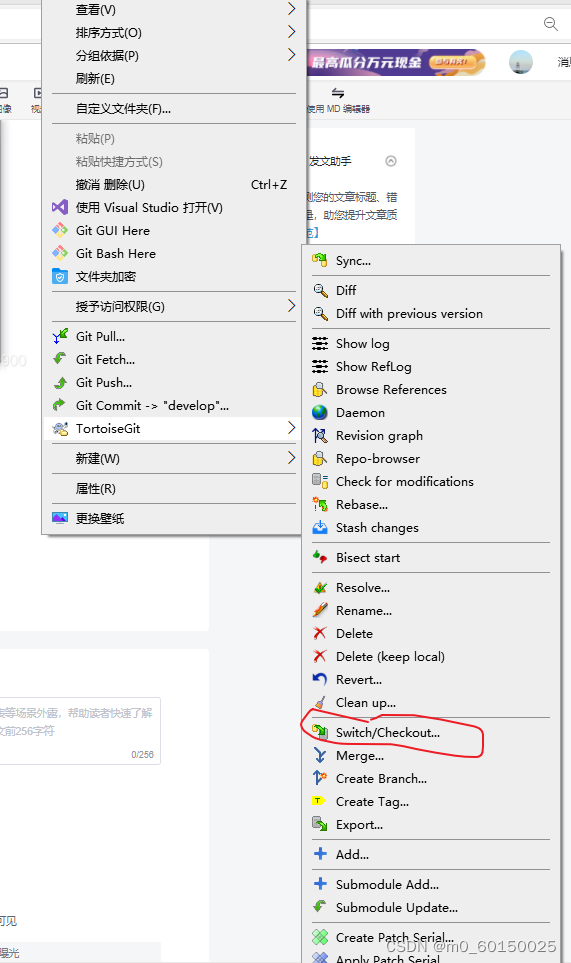Screen dimensions: 571x963
Task: Expand the 排序方式(O) submenu arrow
Action: tap(292, 32)
